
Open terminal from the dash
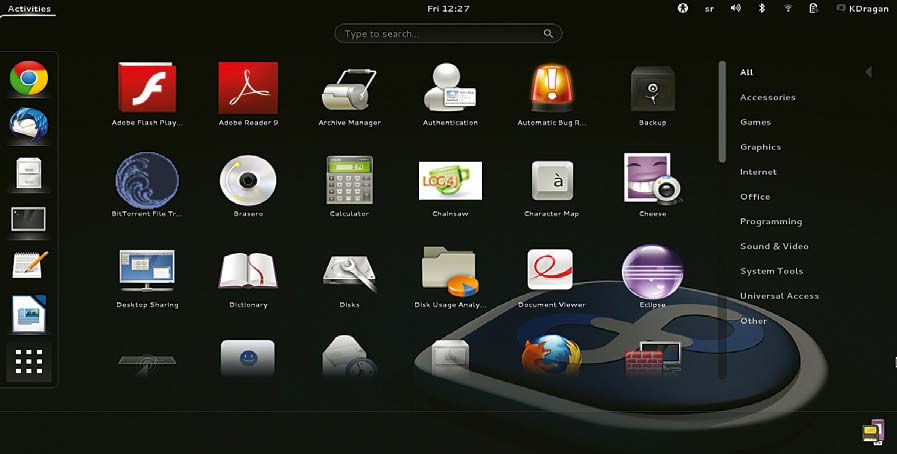(x=29, y=219)
